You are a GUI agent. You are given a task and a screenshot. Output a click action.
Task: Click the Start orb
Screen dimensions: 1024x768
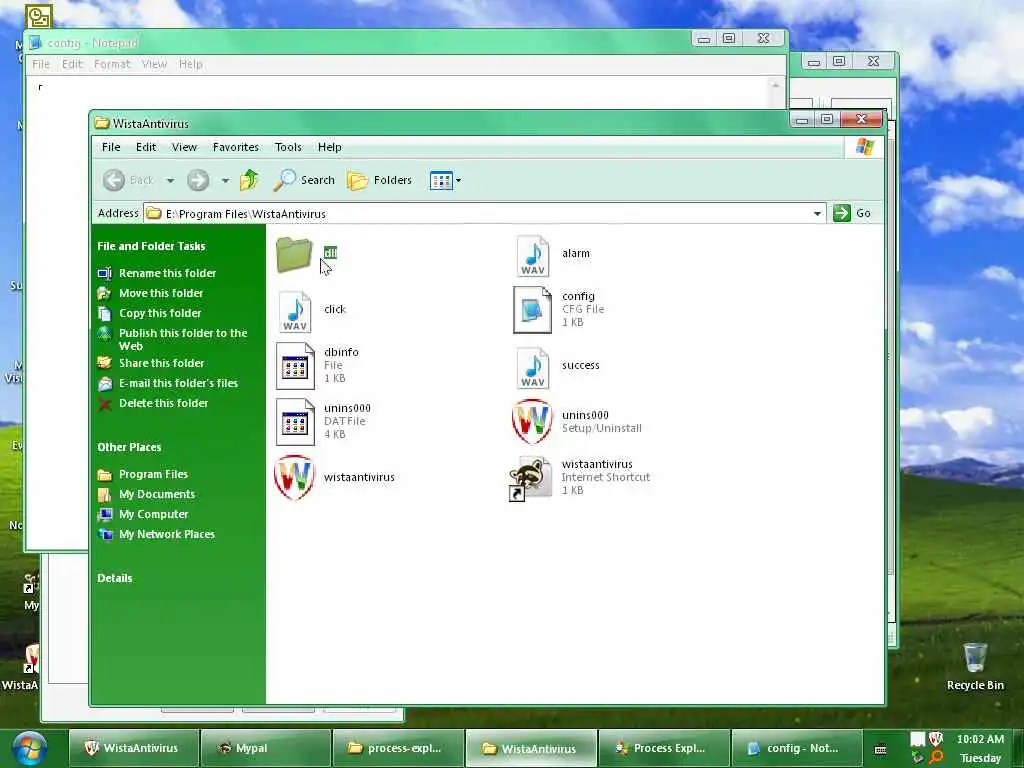(x=29, y=748)
